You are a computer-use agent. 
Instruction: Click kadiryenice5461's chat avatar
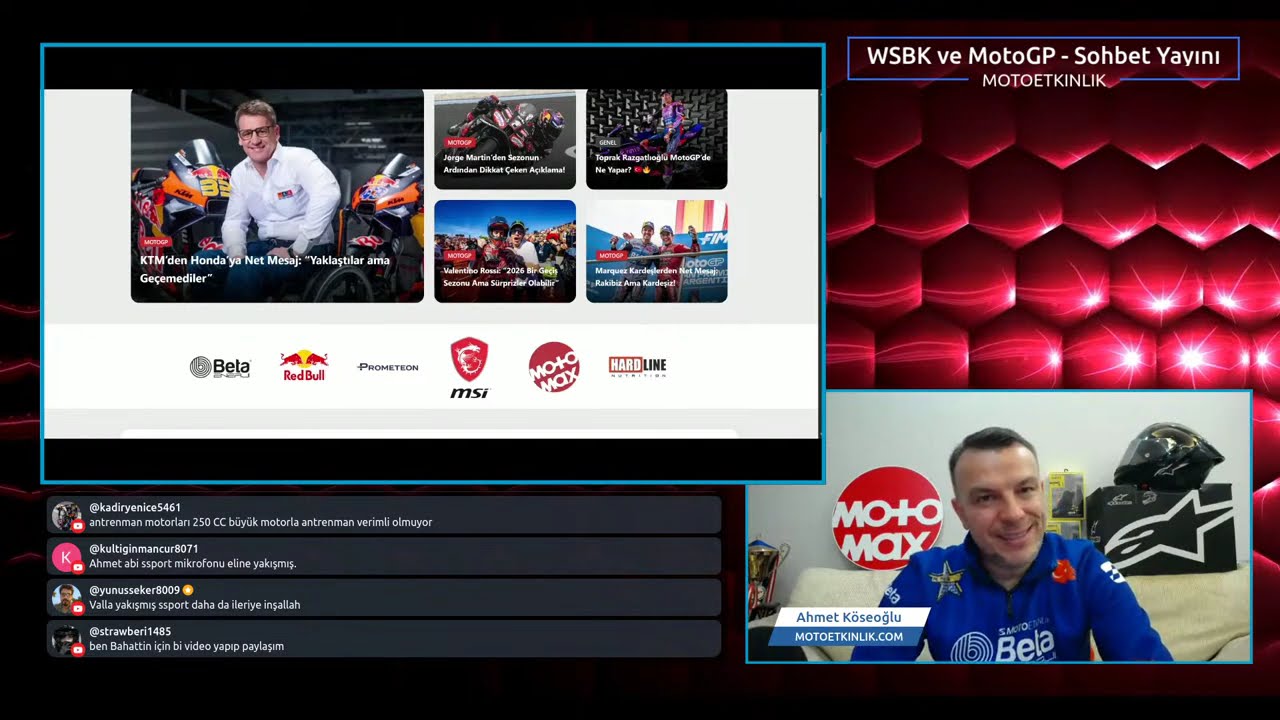(67, 516)
